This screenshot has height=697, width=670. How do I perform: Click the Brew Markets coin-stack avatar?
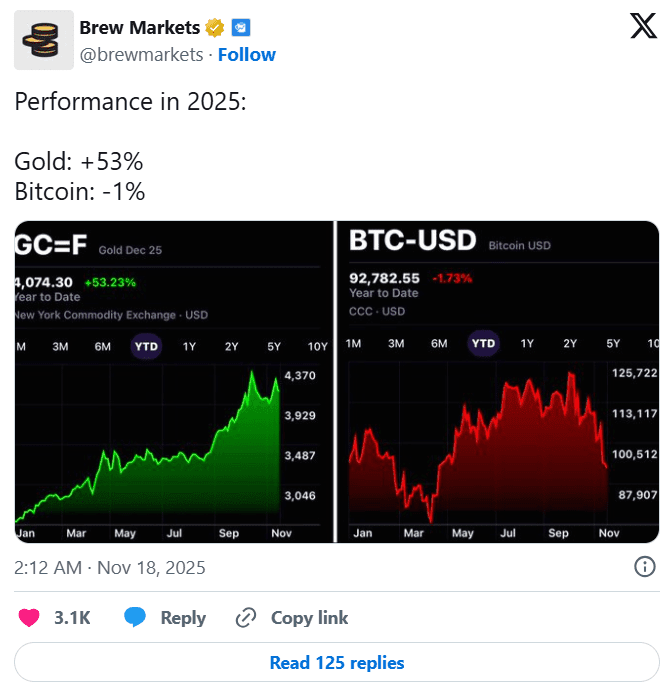point(44,40)
